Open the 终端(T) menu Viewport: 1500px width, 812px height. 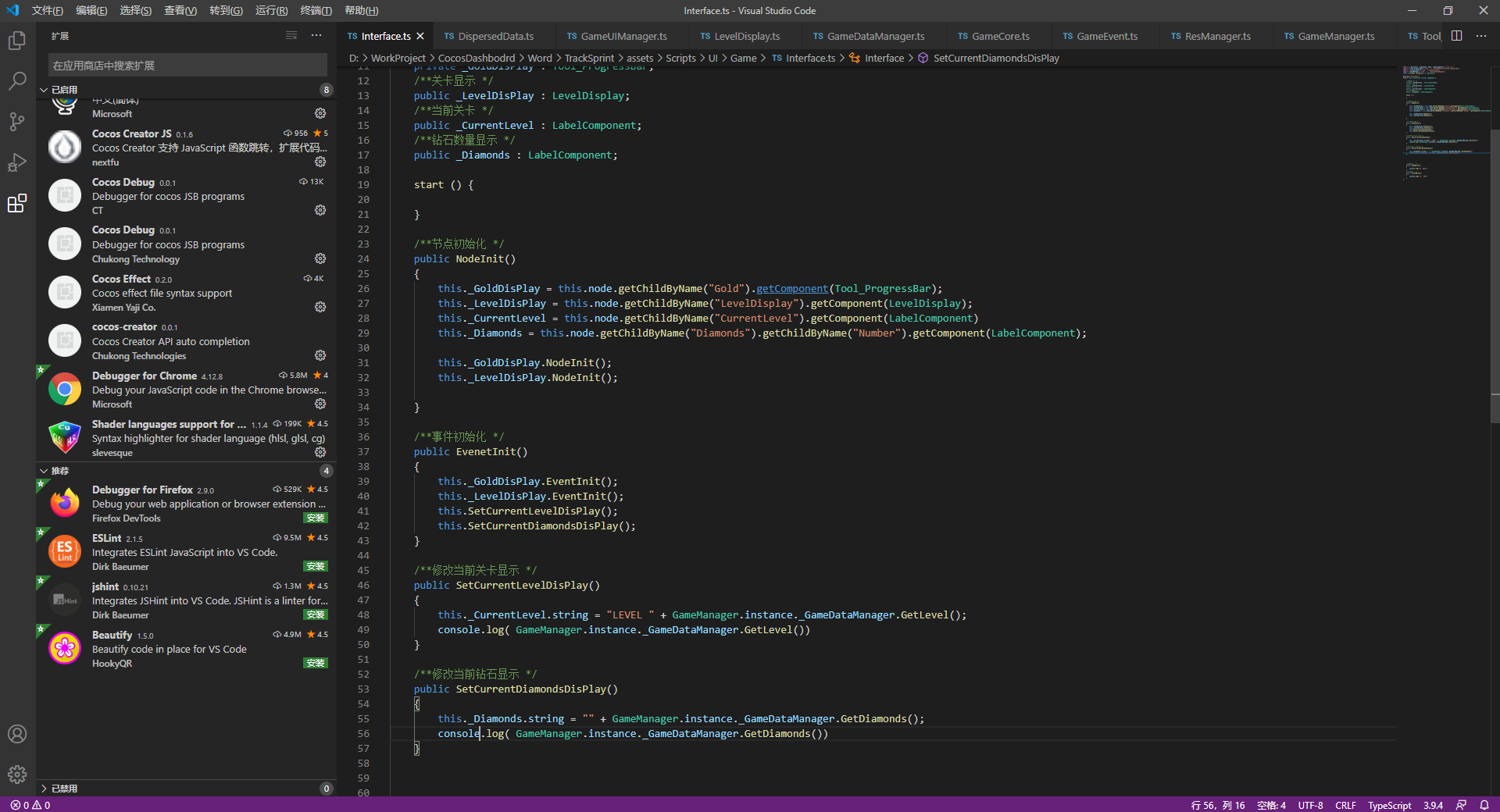point(316,10)
